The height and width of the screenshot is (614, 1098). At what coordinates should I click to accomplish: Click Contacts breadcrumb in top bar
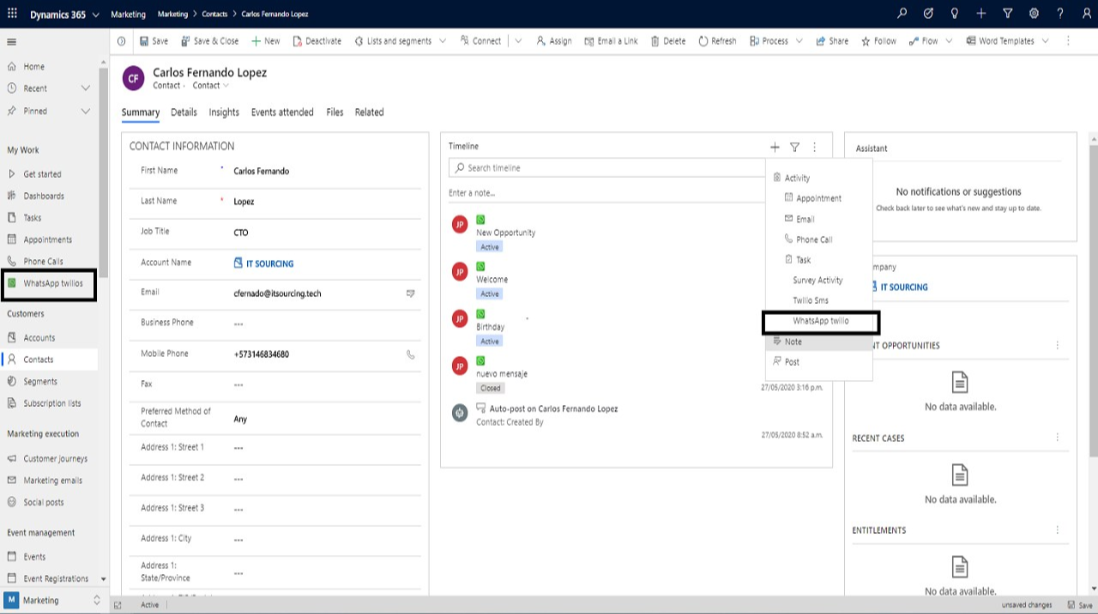click(x=214, y=14)
